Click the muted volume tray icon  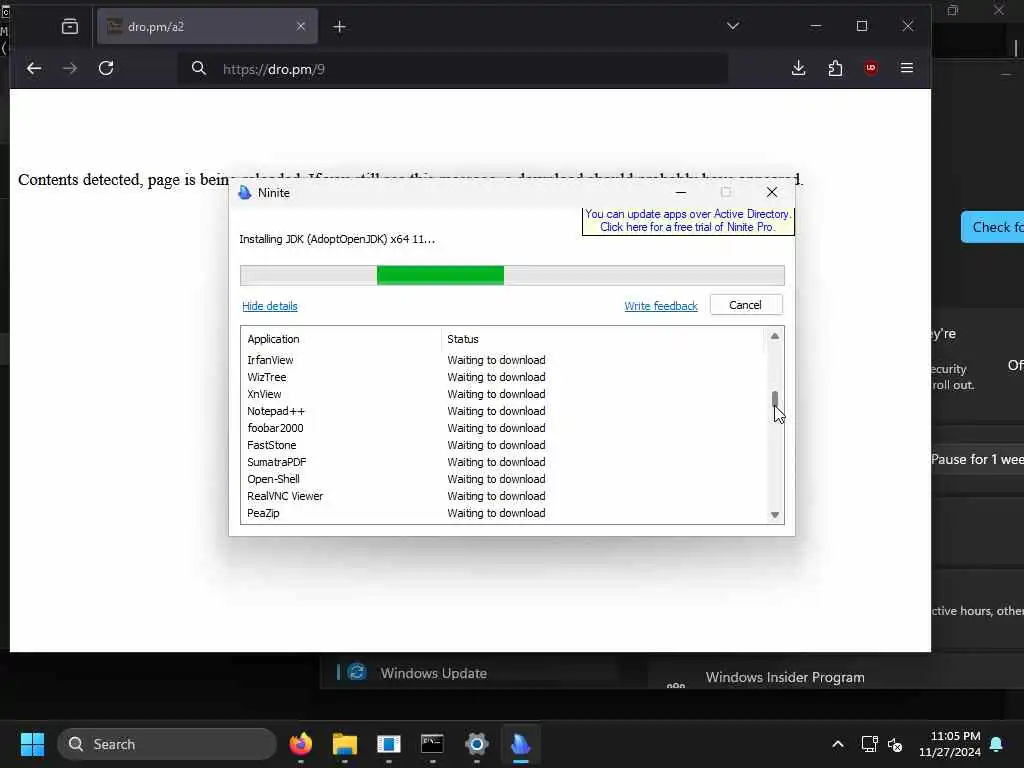click(895, 744)
